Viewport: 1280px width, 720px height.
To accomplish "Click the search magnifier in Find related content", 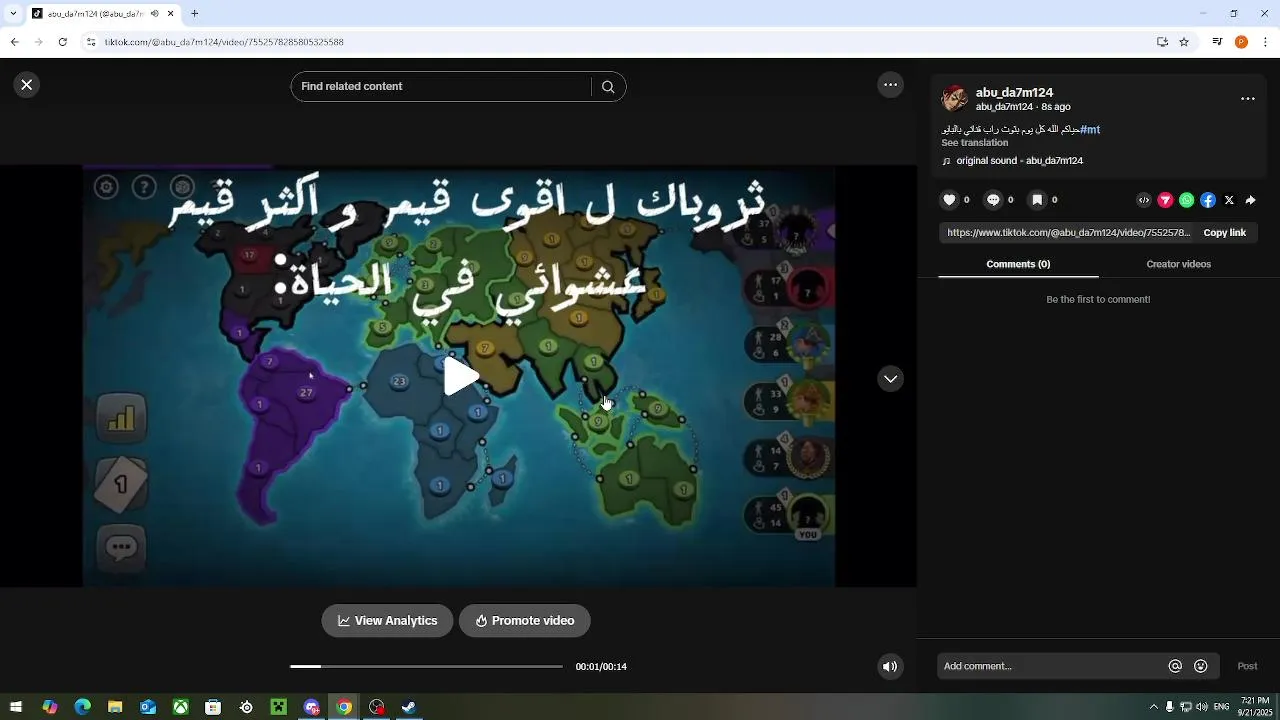I will click(608, 87).
